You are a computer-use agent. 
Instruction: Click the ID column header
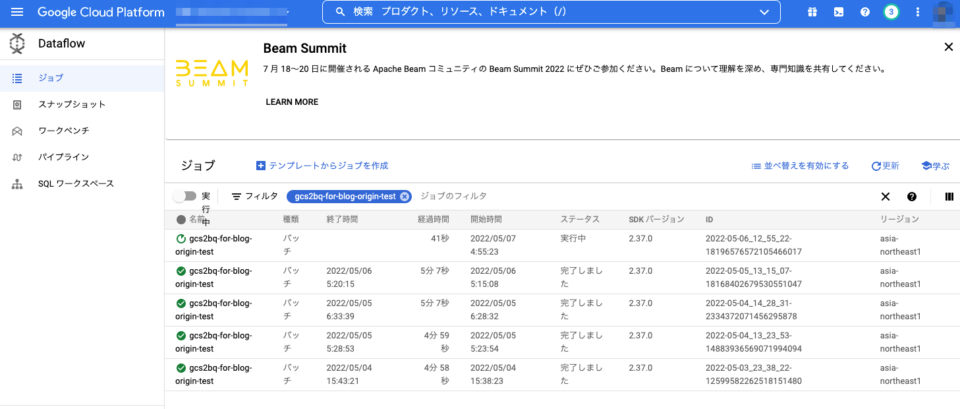point(710,219)
